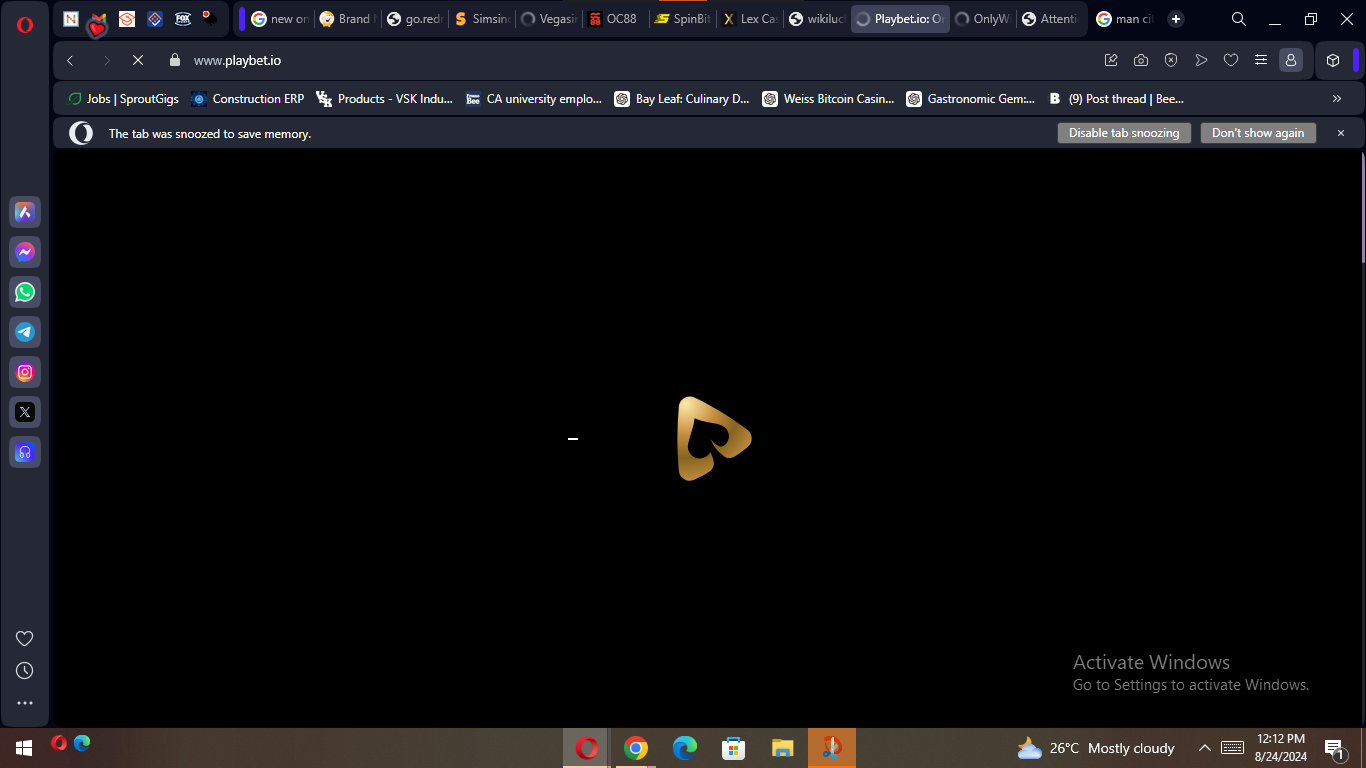Open Products - VSK Indu... bookmark

385,99
